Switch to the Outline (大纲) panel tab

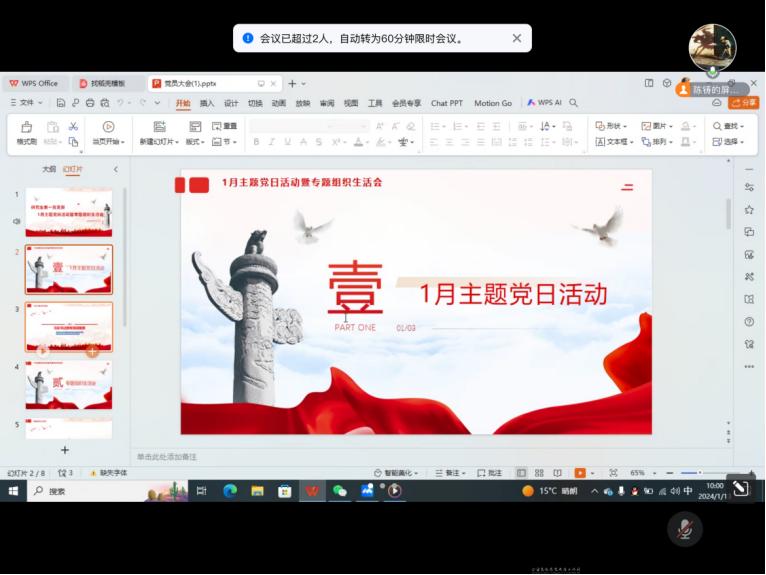[x=48, y=169]
